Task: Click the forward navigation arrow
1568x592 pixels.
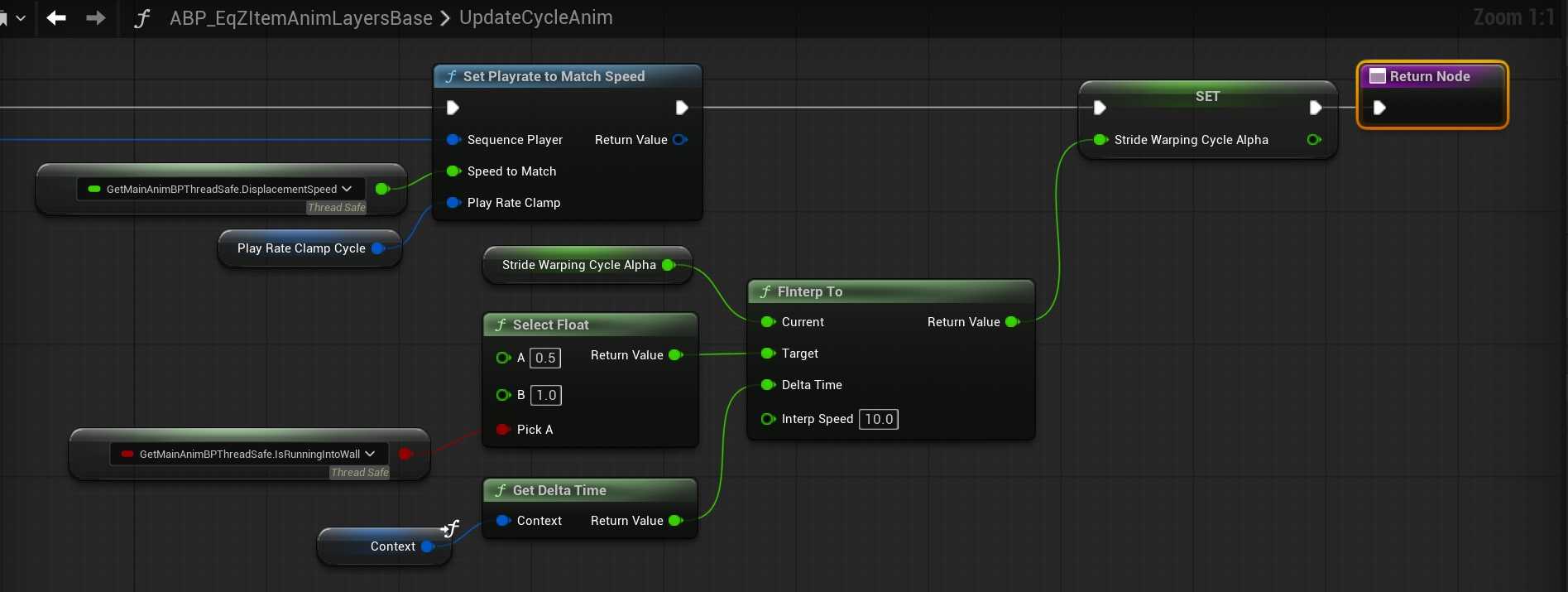Action: click(x=96, y=17)
